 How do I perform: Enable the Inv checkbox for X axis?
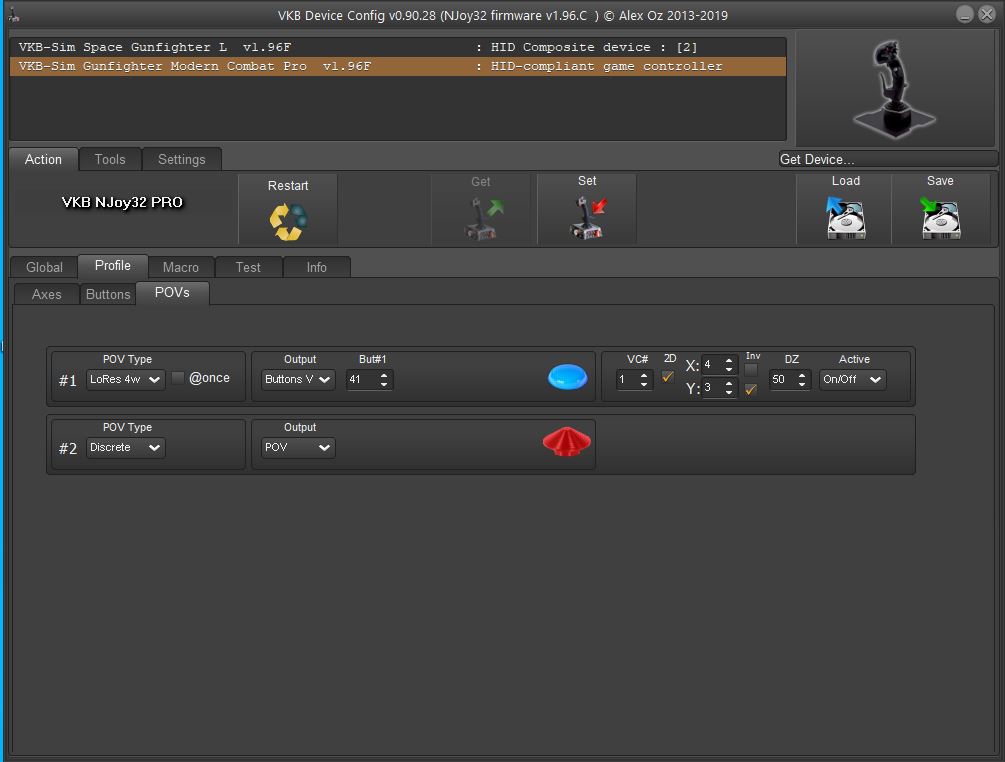(751, 370)
